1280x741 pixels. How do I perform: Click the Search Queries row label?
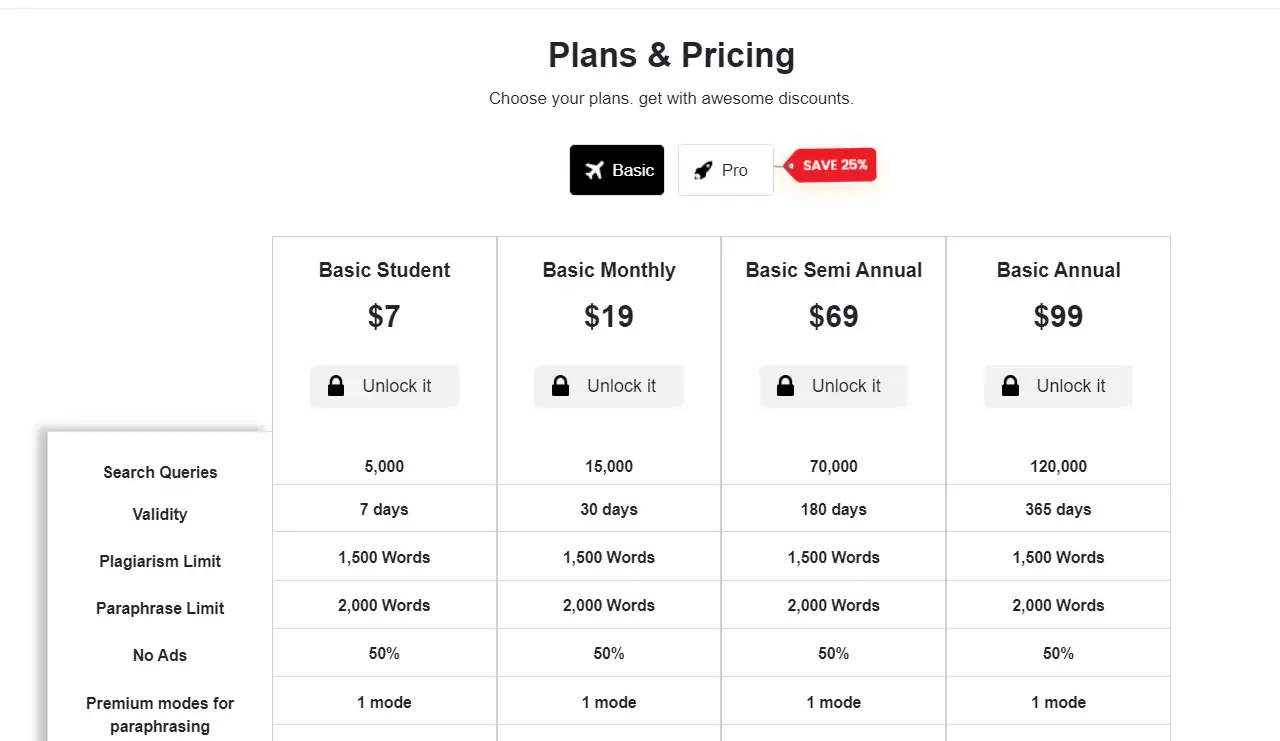(x=160, y=472)
